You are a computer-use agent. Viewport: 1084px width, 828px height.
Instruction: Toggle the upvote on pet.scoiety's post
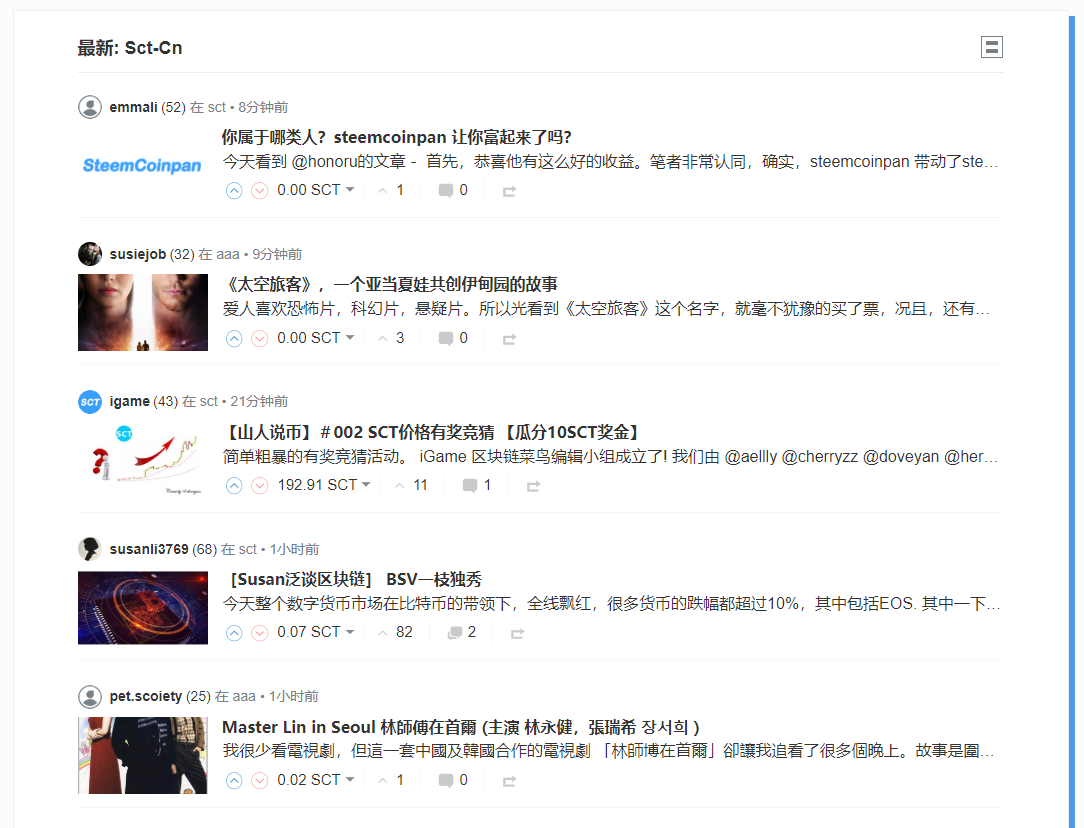point(234,780)
